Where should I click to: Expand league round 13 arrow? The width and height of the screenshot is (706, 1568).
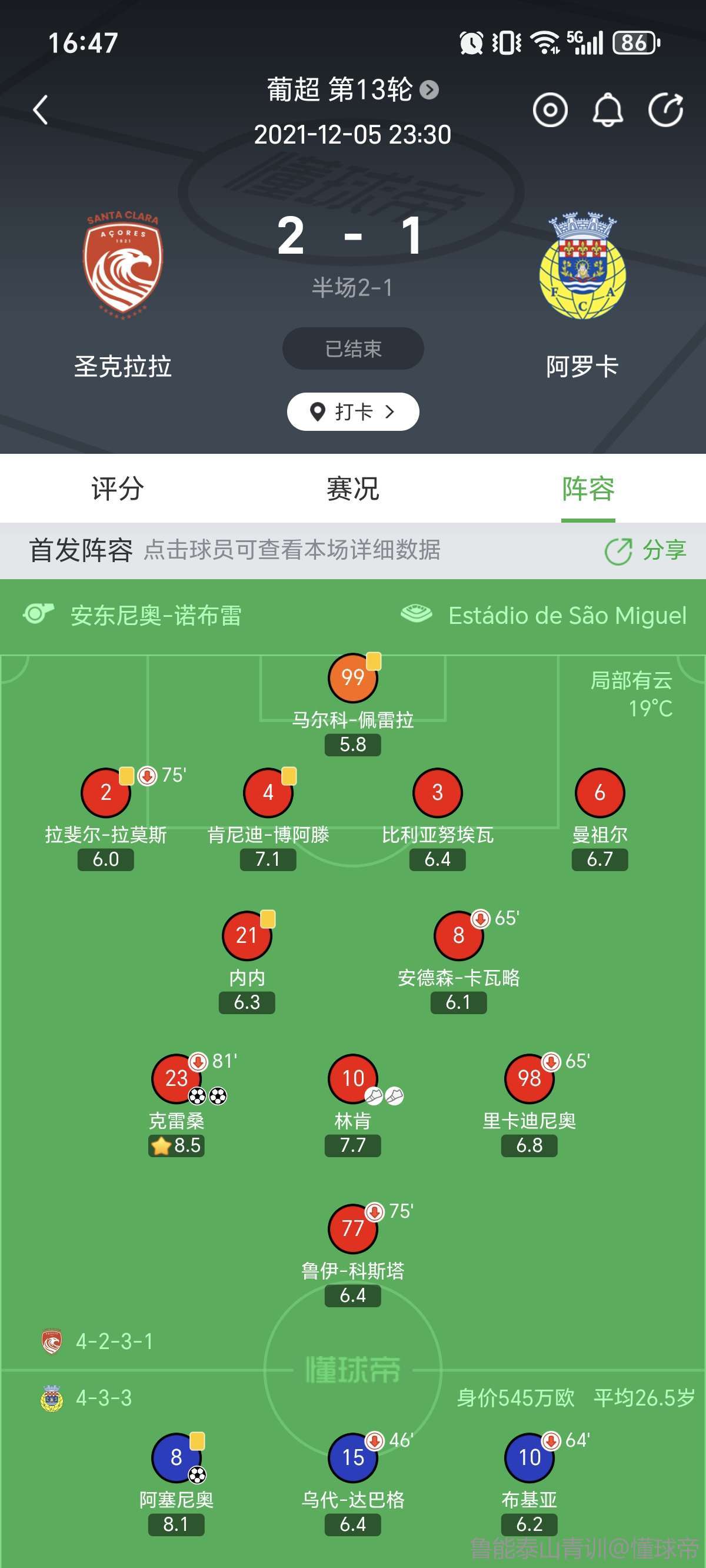(x=429, y=90)
